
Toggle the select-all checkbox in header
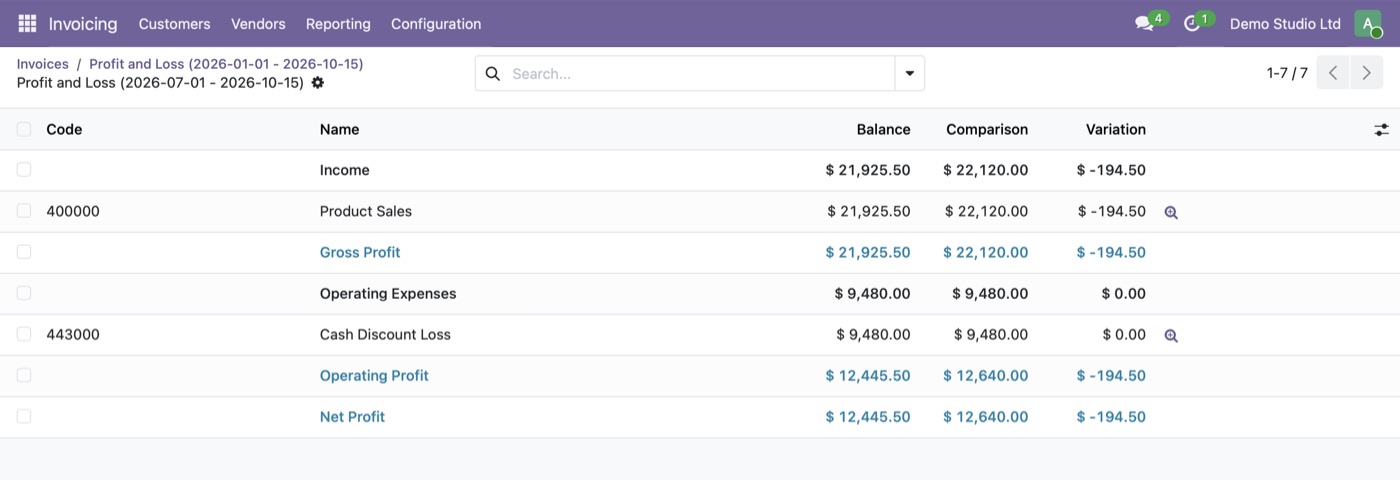coord(24,129)
